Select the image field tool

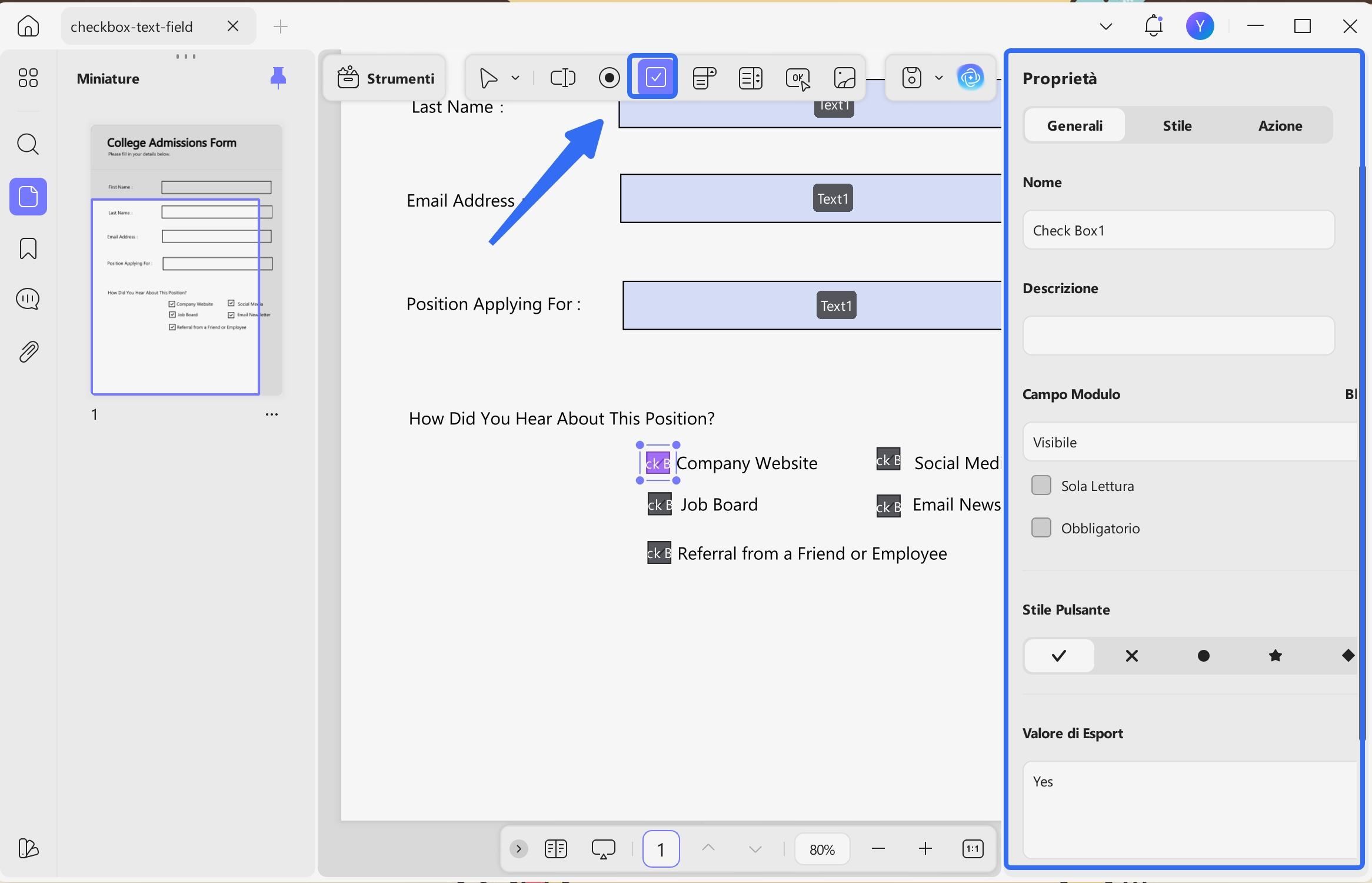tap(845, 78)
